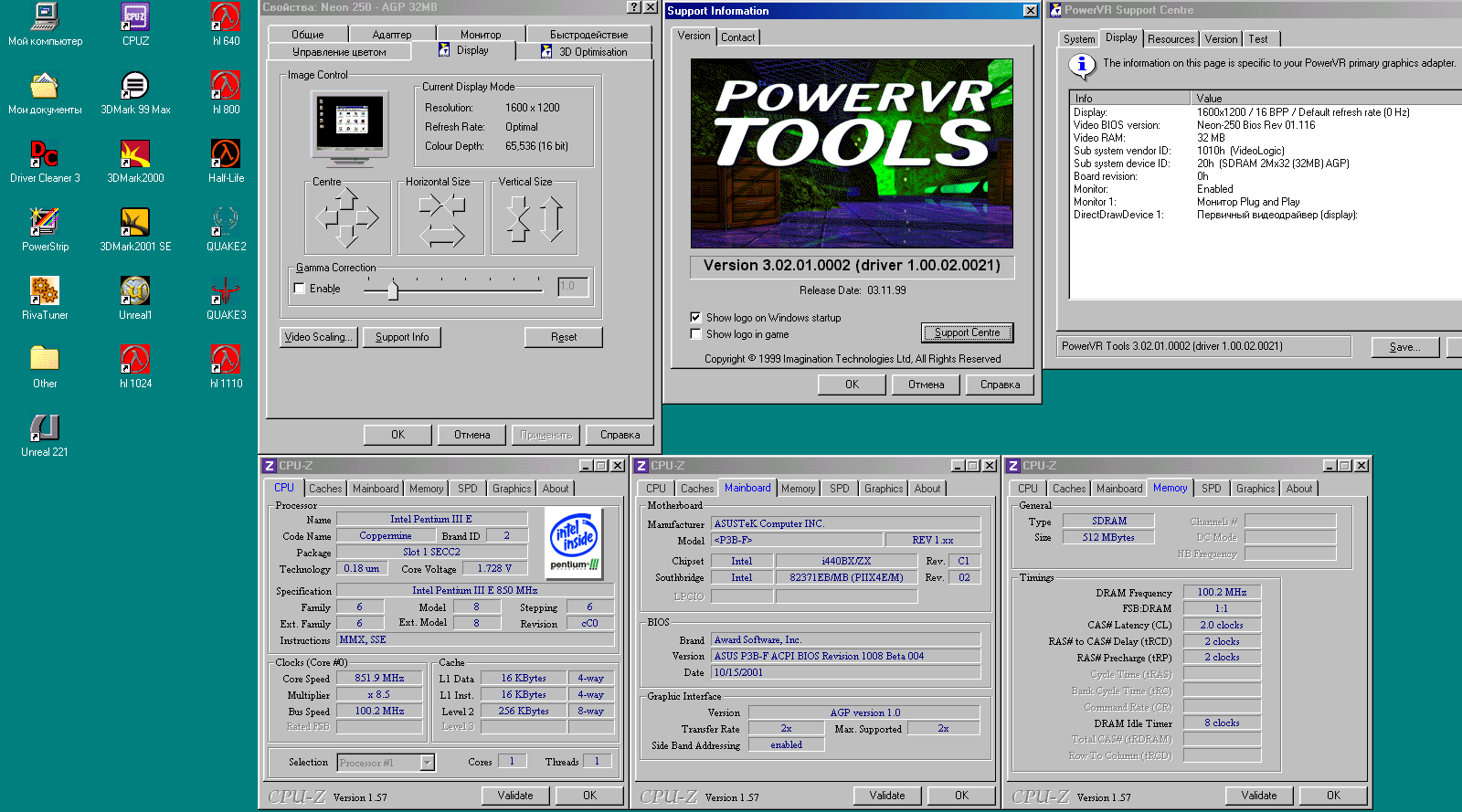The width and height of the screenshot is (1462, 812).
Task: Expand Vertical Size with outward double arrow
Action: point(552,220)
